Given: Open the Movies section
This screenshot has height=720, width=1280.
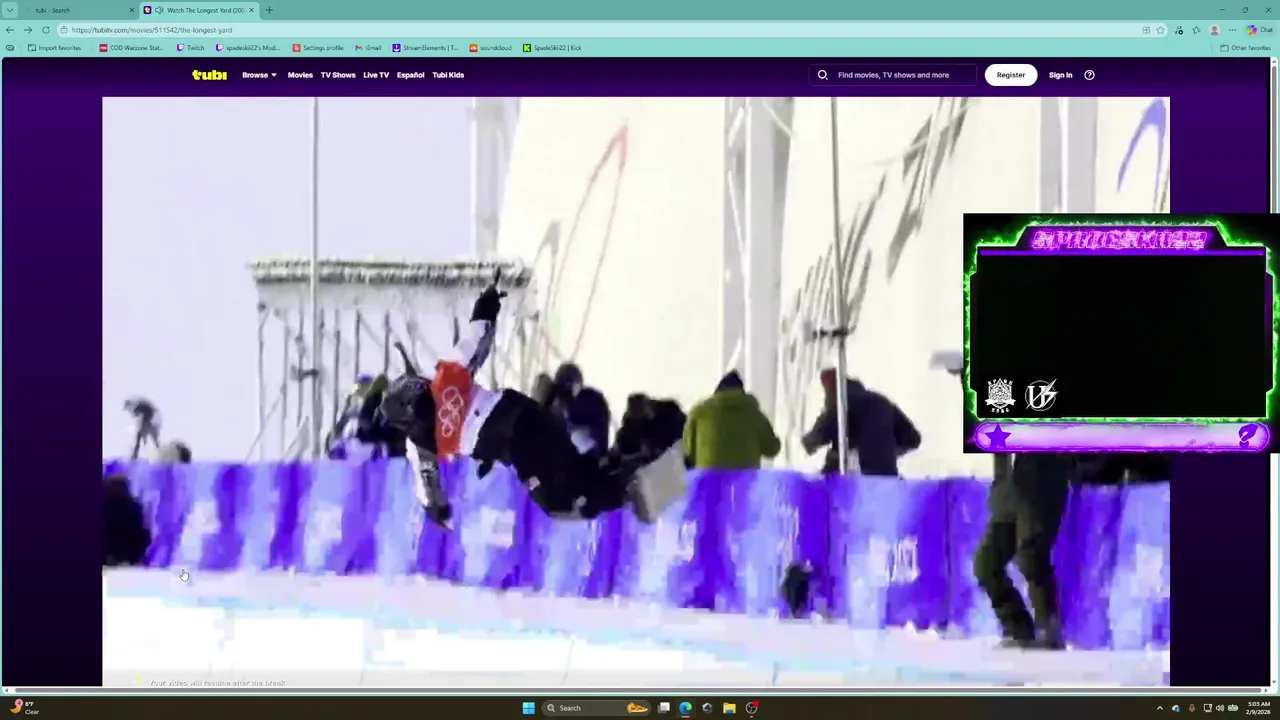Looking at the screenshot, I should click(x=300, y=75).
